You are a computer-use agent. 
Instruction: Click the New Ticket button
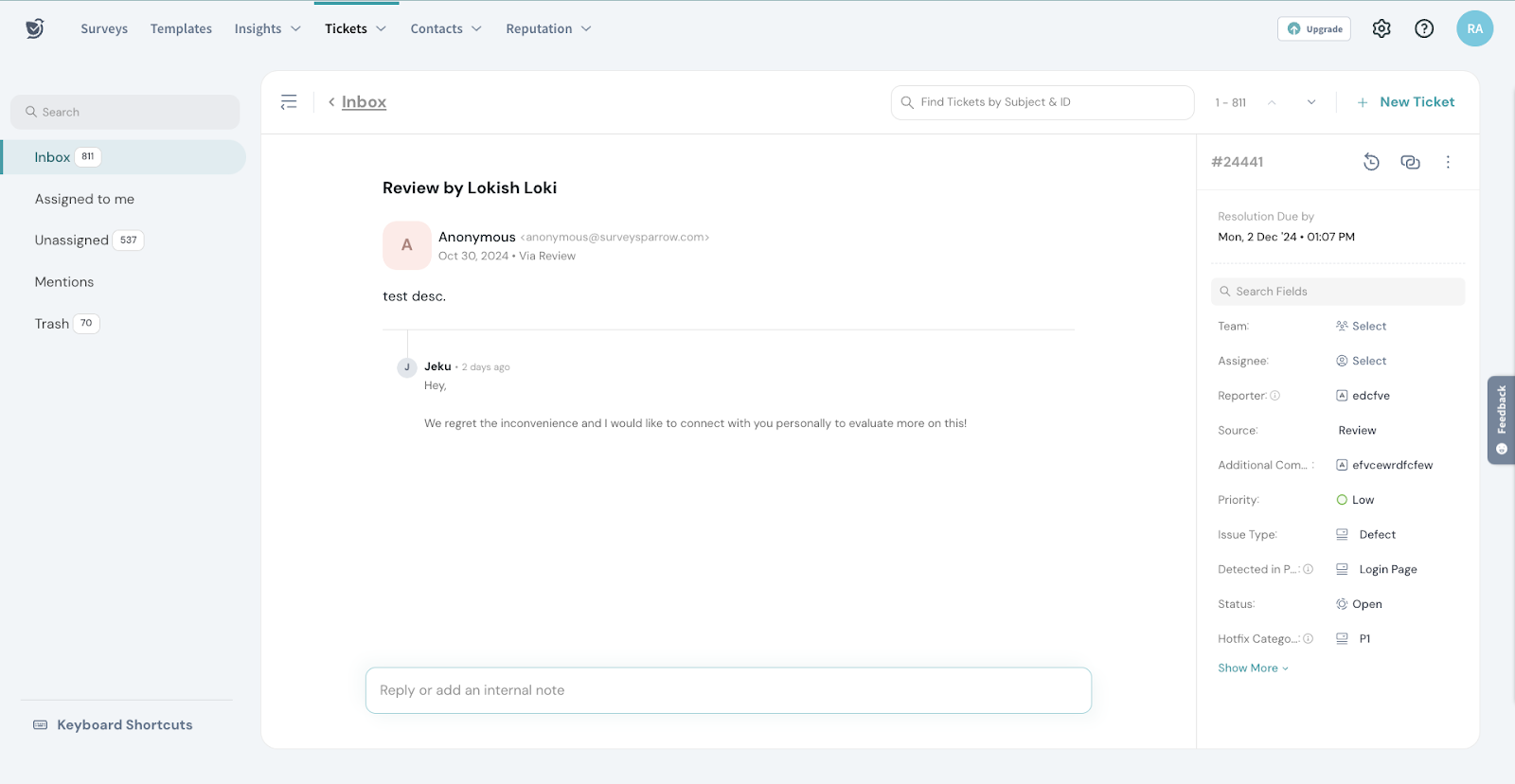pos(1406,102)
